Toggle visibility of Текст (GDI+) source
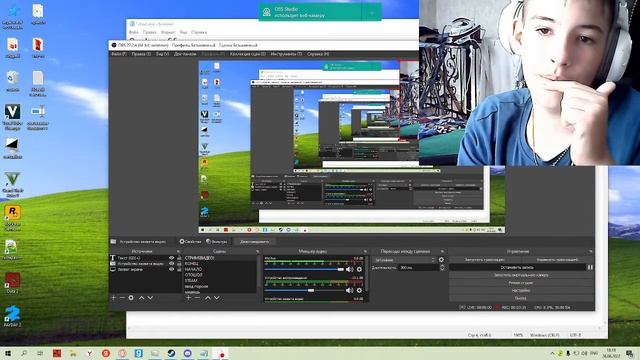This screenshot has width=640, height=360. coord(171,258)
